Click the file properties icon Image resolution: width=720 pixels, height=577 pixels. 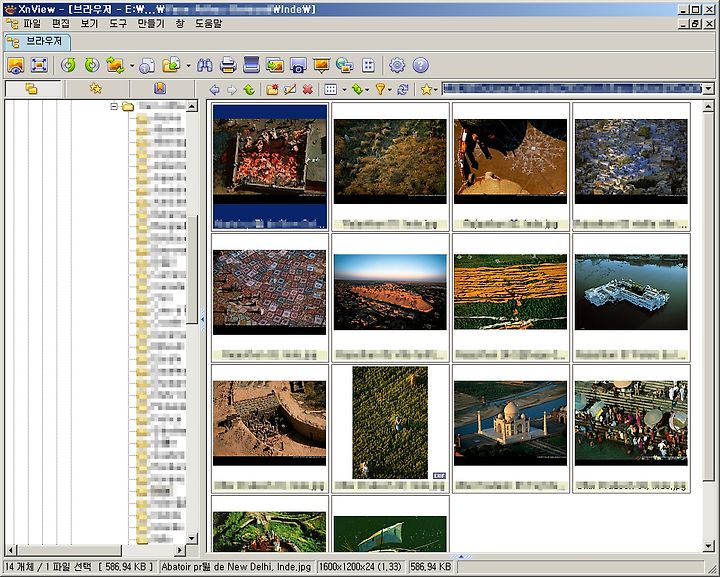(147, 65)
